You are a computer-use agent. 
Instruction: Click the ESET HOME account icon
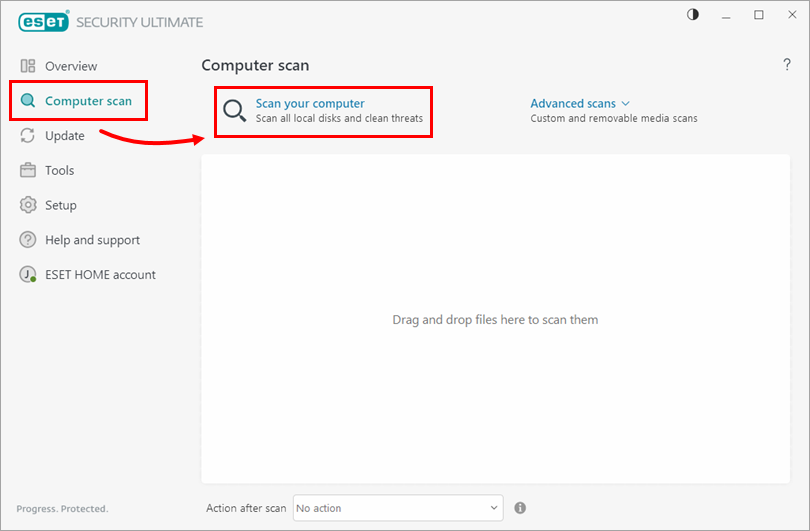28,275
